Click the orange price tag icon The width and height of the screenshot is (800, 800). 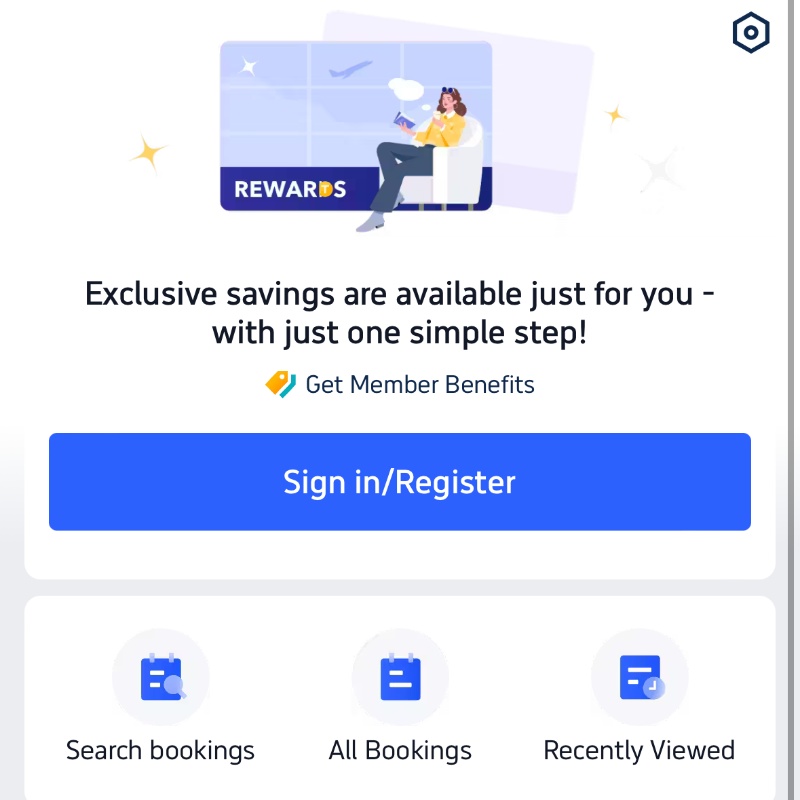[280, 384]
